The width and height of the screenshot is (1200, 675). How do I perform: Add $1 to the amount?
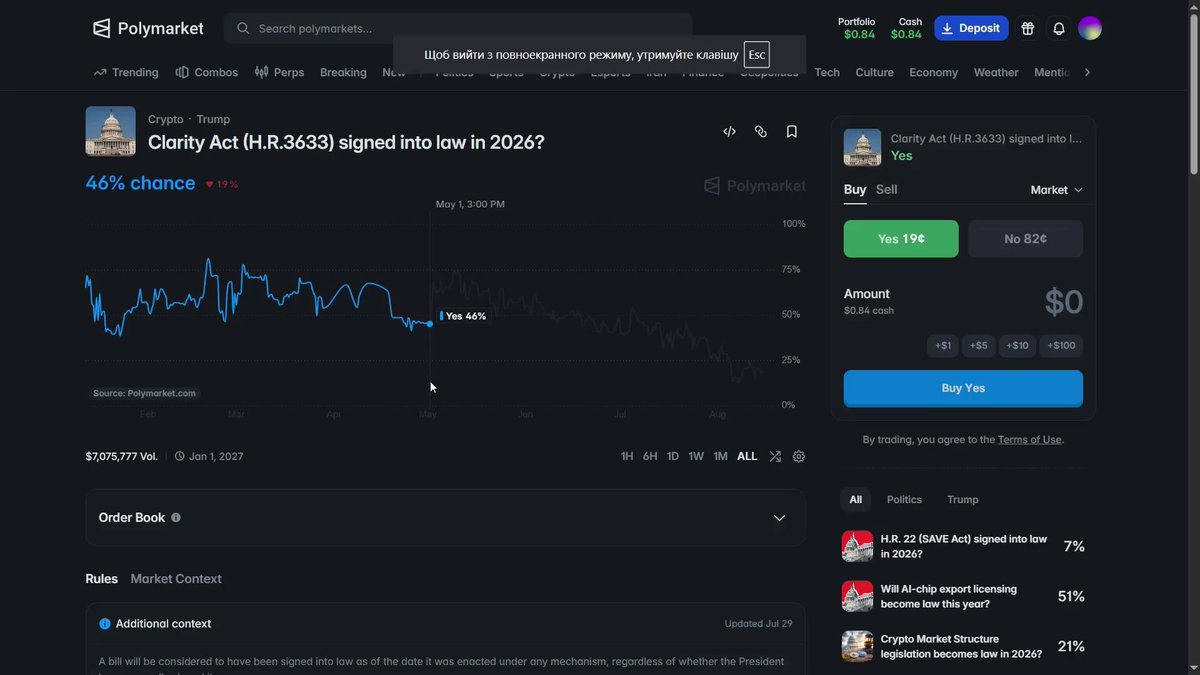click(x=943, y=346)
